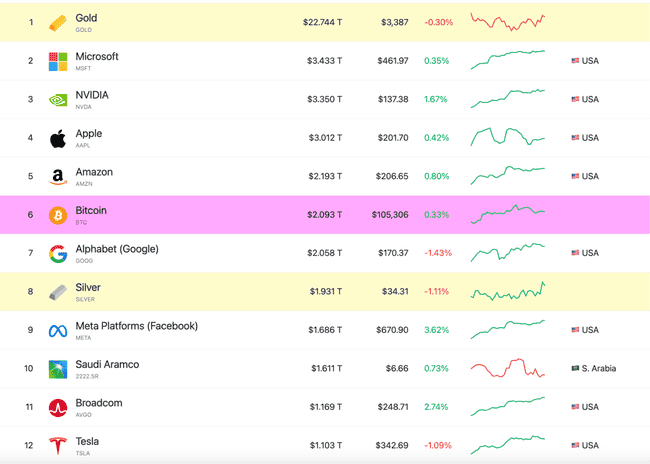
Task: Click the Microsoft logo icon
Action: 58,62
